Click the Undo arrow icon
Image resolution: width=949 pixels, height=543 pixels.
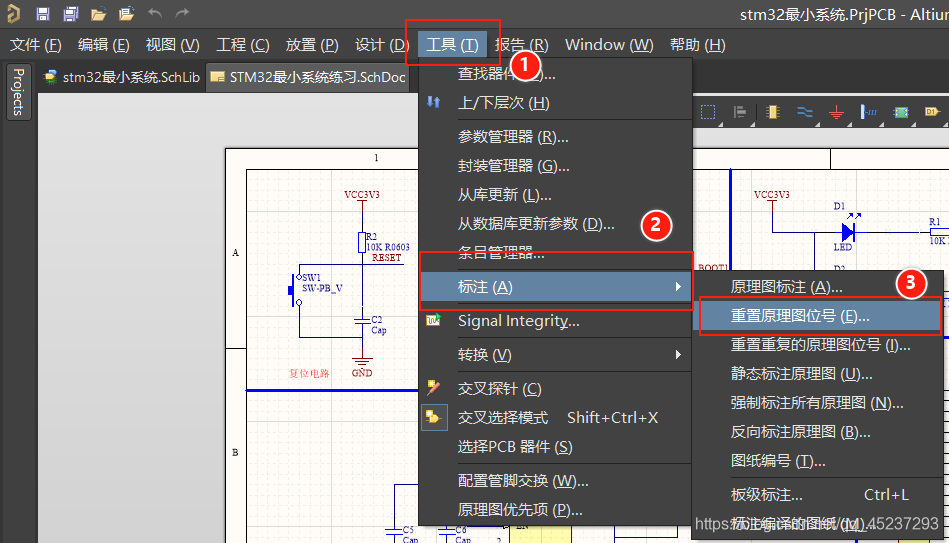pyautogui.click(x=154, y=14)
